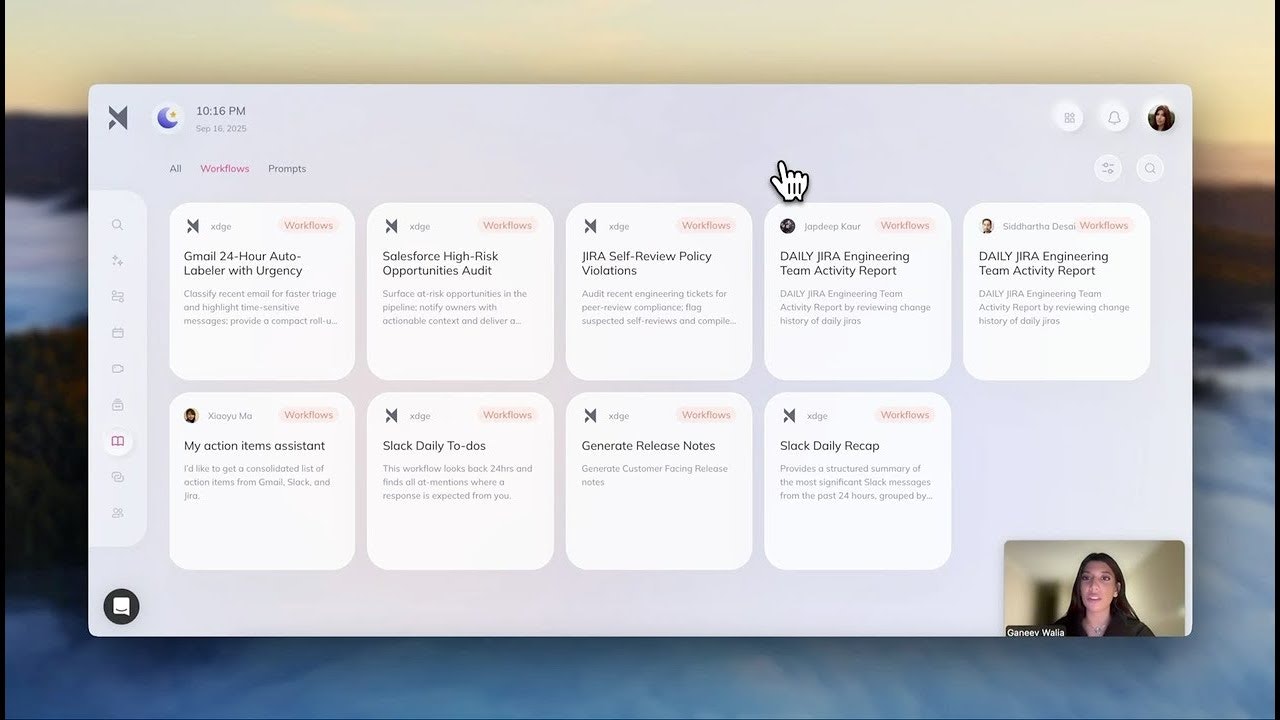Select the Workflows filter tab
The height and width of the screenshot is (720, 1280).
point(224,168)
